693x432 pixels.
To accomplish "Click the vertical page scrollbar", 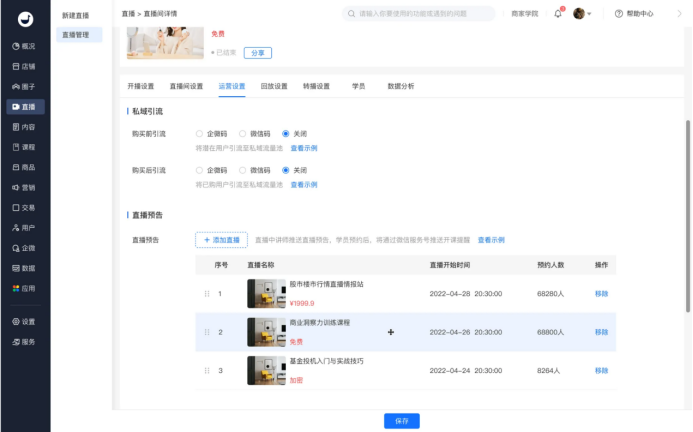I will coord(688,216).
